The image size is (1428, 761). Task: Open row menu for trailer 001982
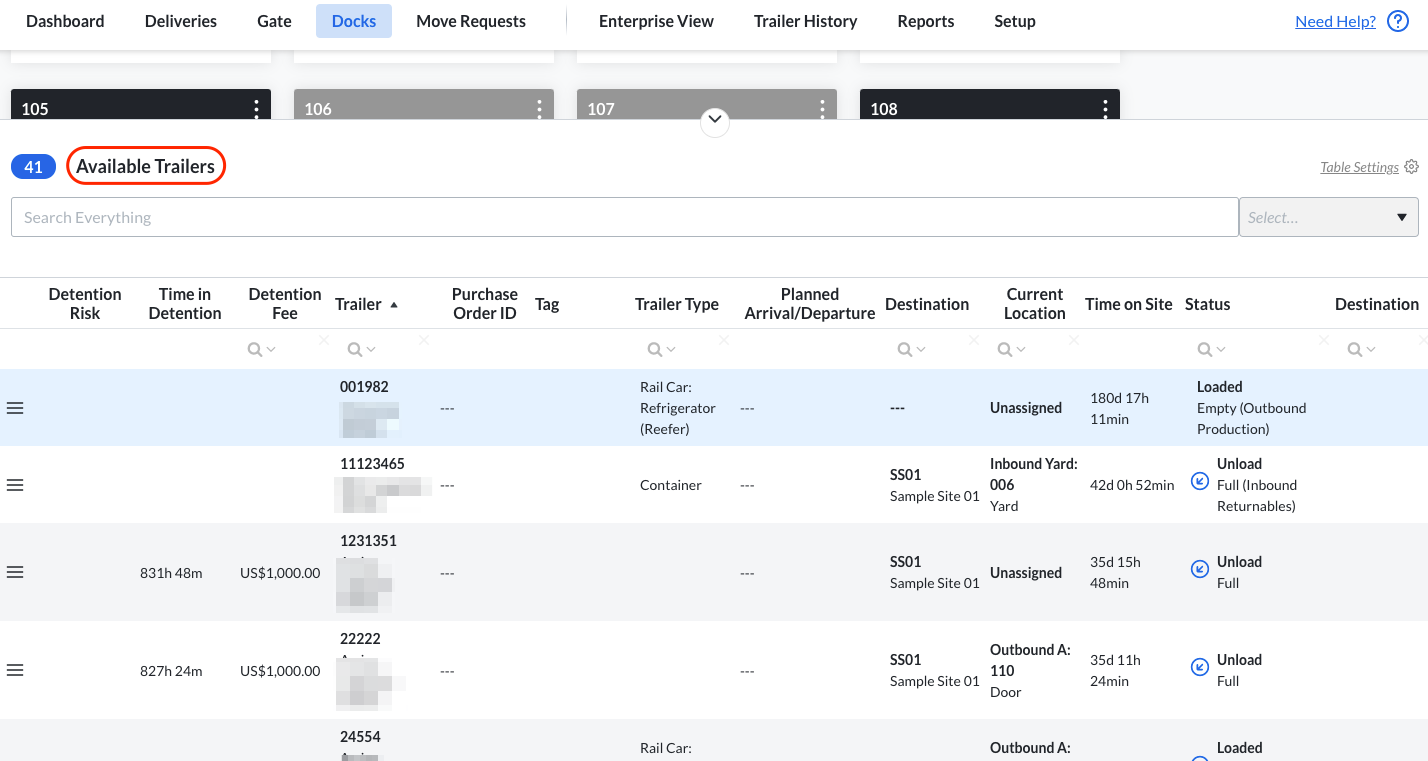point(15,408)
